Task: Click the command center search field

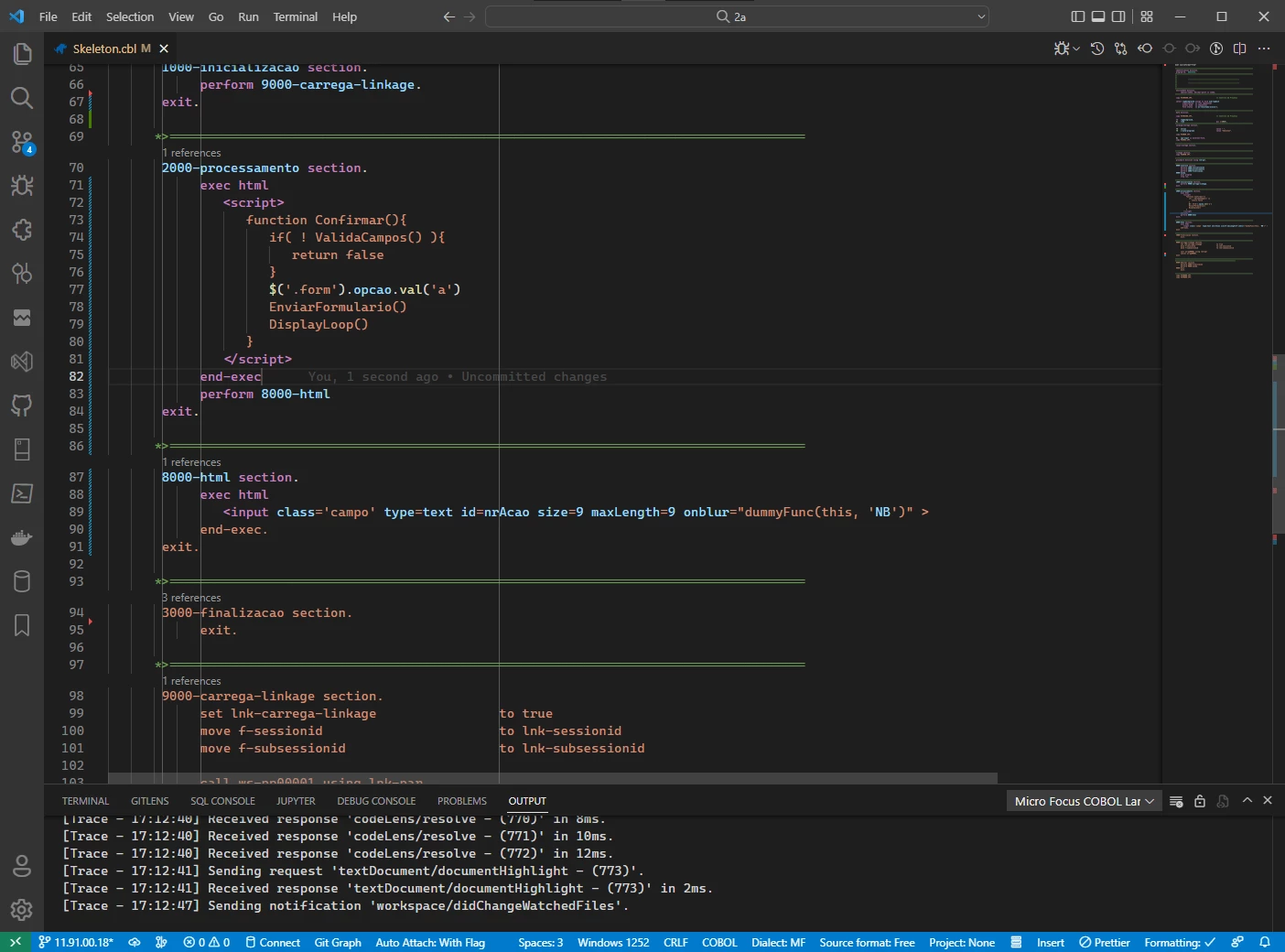Action: click(737, 16)
